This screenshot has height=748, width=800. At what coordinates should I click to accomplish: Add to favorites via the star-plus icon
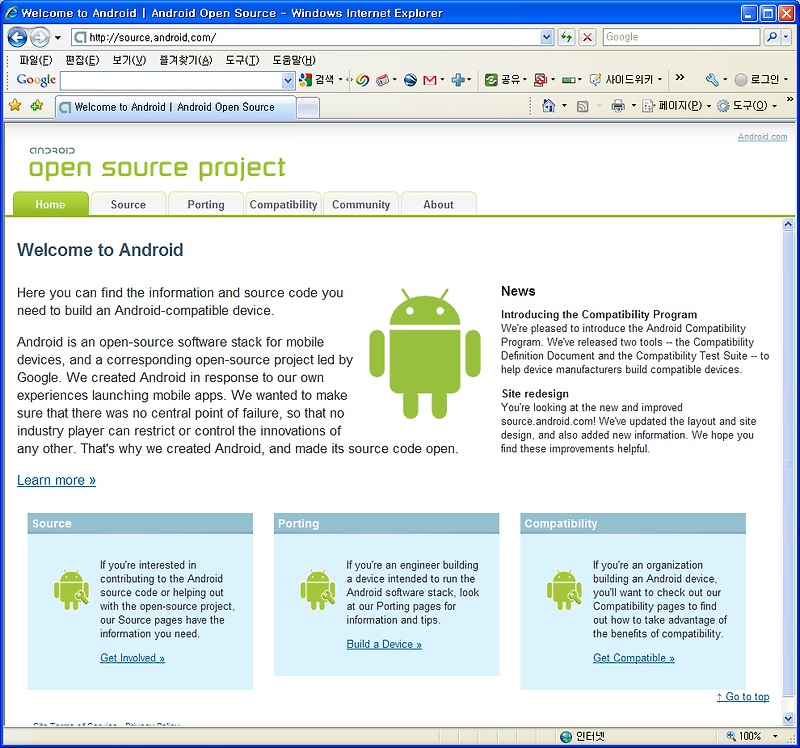[36, 104]
